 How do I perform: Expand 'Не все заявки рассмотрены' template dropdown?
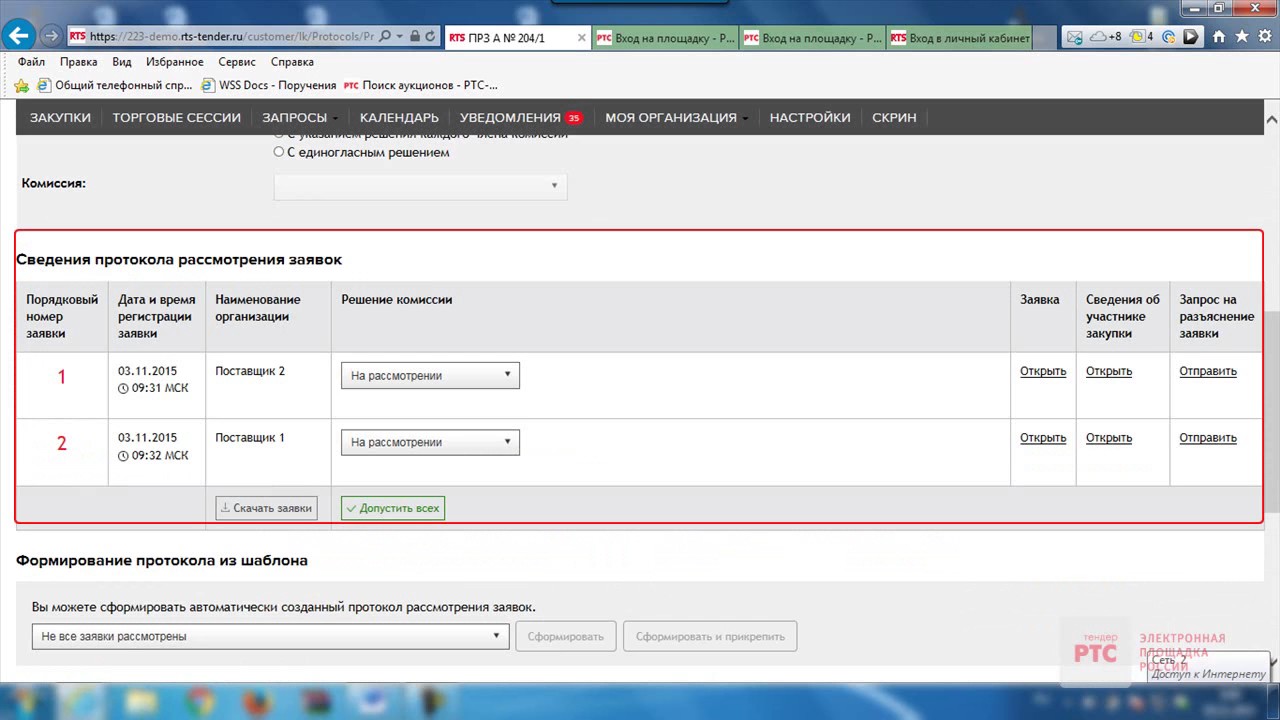tap(270, 636)
